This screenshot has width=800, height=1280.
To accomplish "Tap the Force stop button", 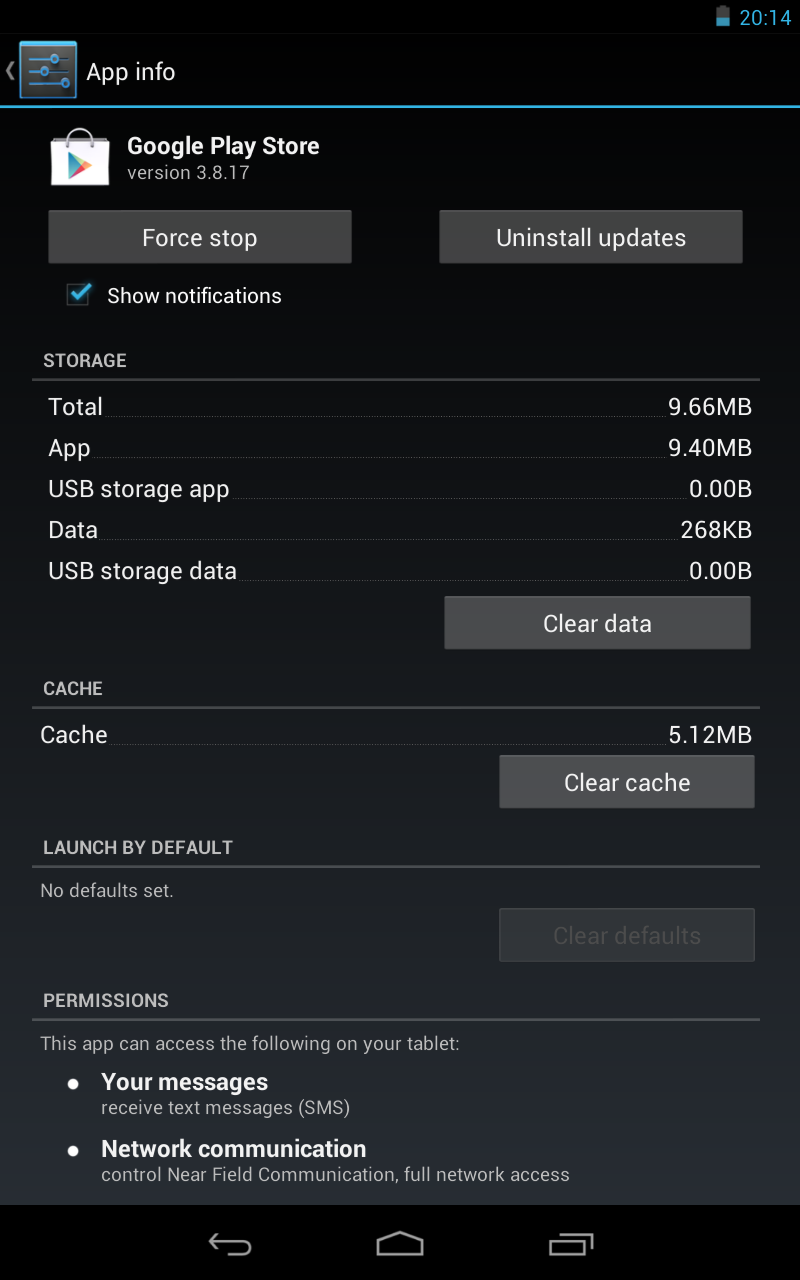I will (x=200, y=237).
